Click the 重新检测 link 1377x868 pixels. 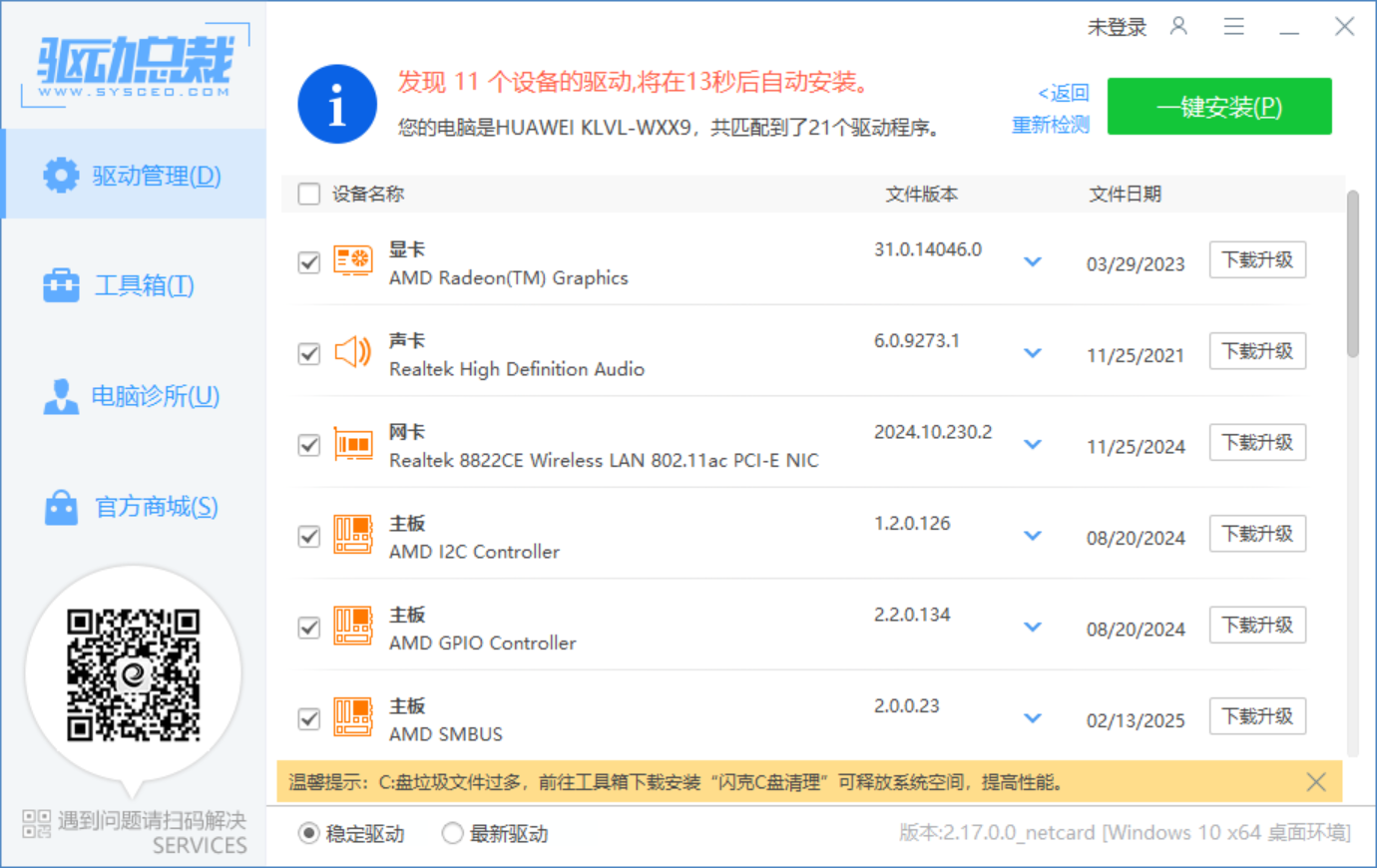(x=1051, y=125)
